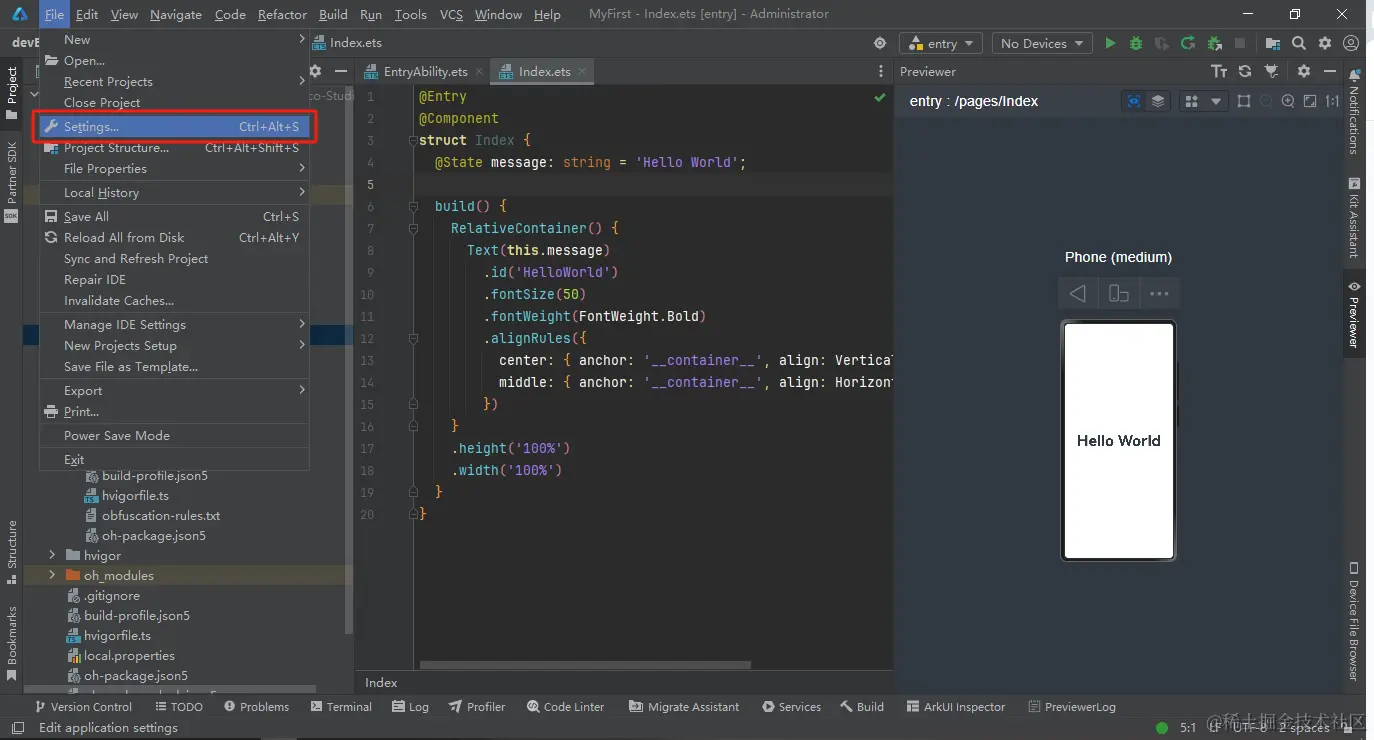
Task: Open Project Structure from the top toolbar icon
Action: point(1273,43)
